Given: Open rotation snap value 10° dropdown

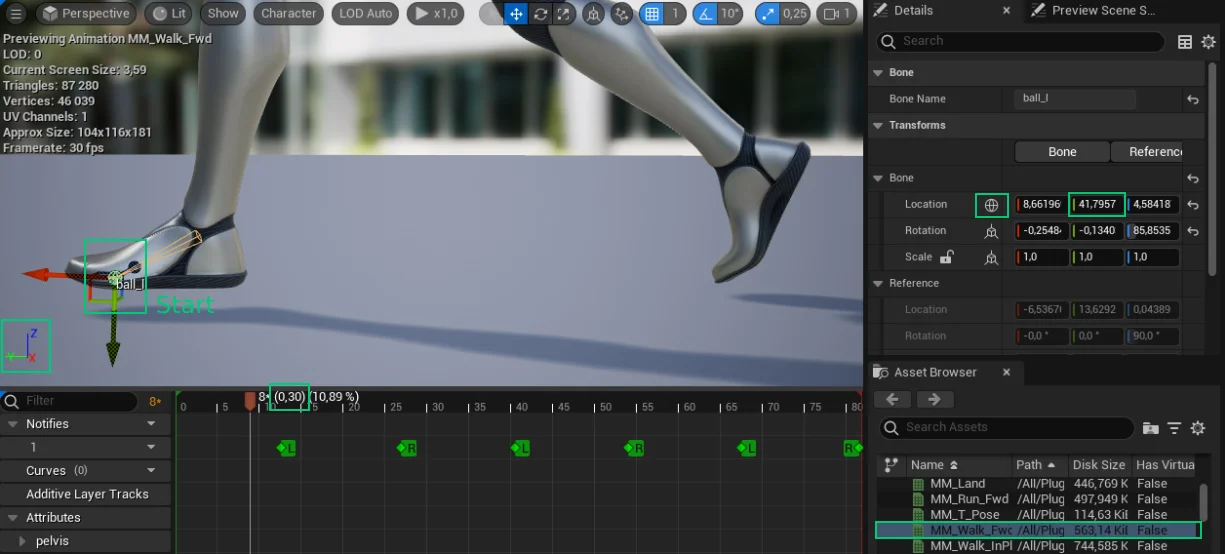Looking at the screenshot, I should [730, 14].
